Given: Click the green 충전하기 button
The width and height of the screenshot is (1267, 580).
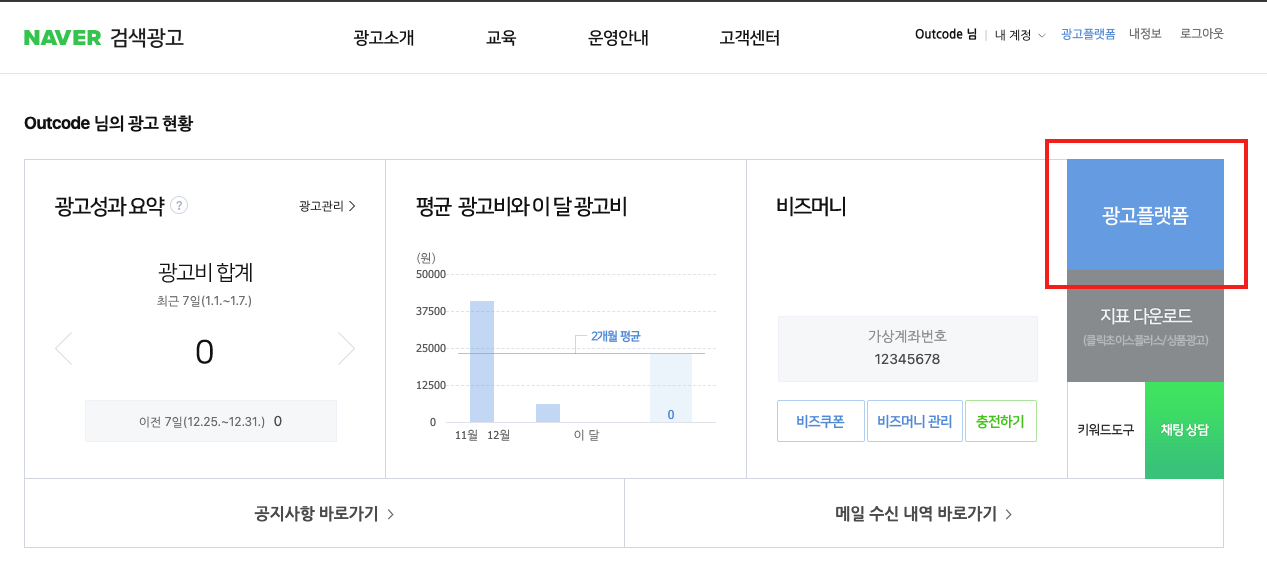Looking at the screenshot, I should point(1000,421).
